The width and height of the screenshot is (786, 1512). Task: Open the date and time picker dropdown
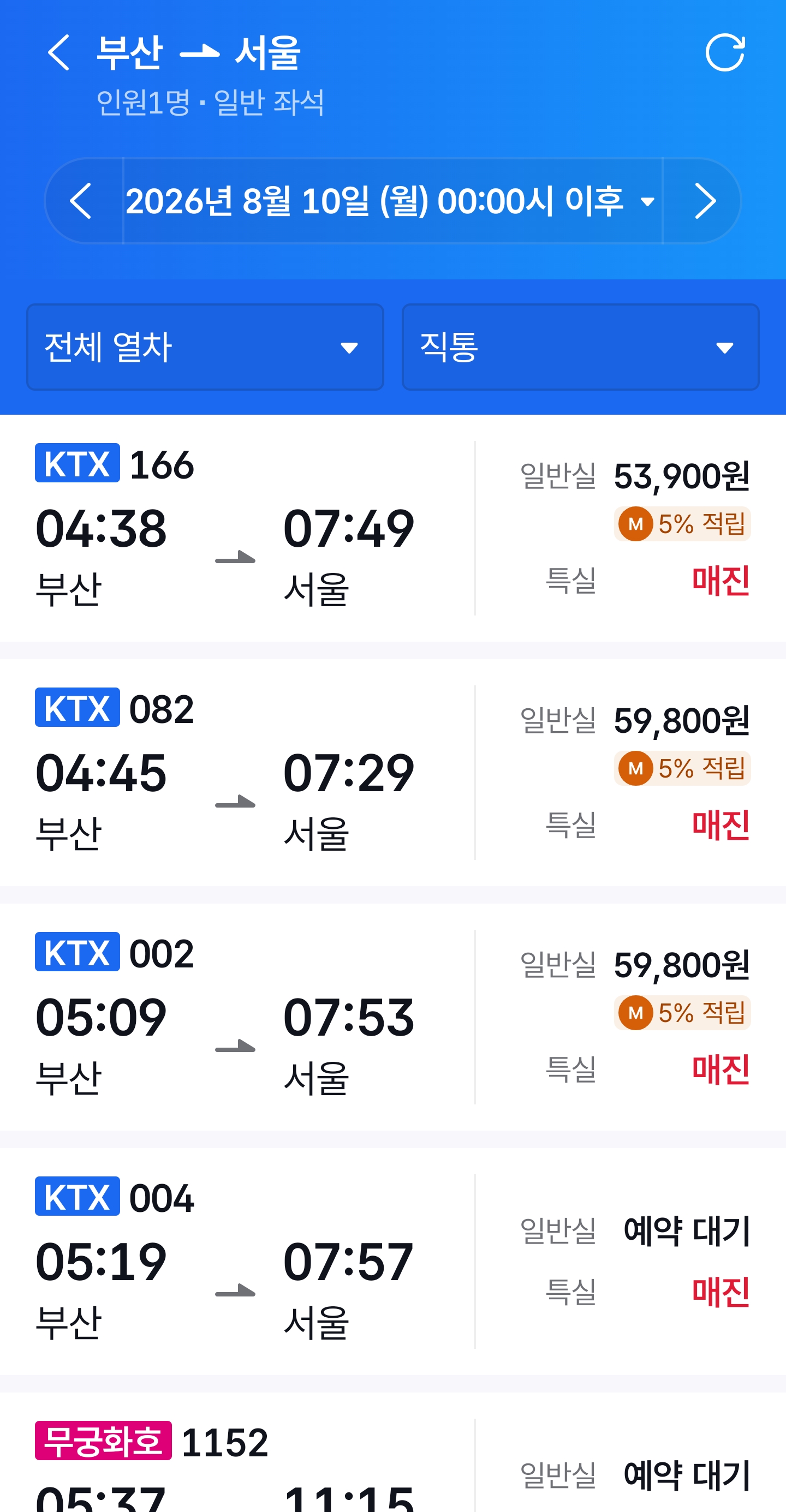pyautogui.click(x=392, y=201)
